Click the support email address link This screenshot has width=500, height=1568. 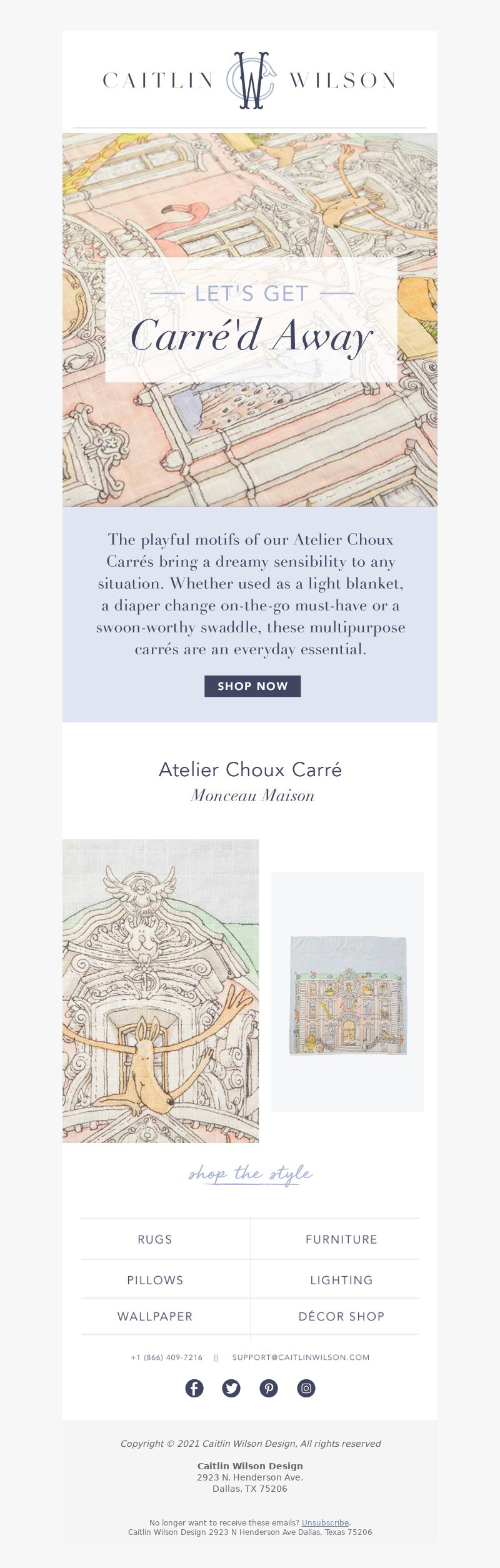(301, 1357)
